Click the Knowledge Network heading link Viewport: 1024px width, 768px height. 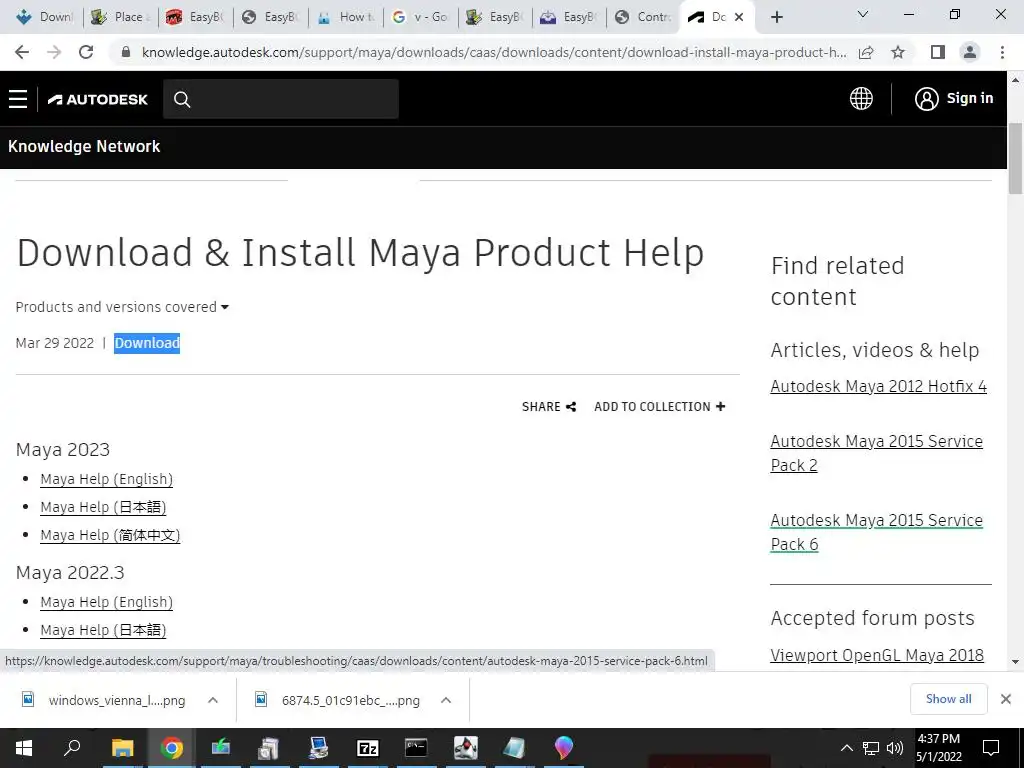tap(84, 146)
